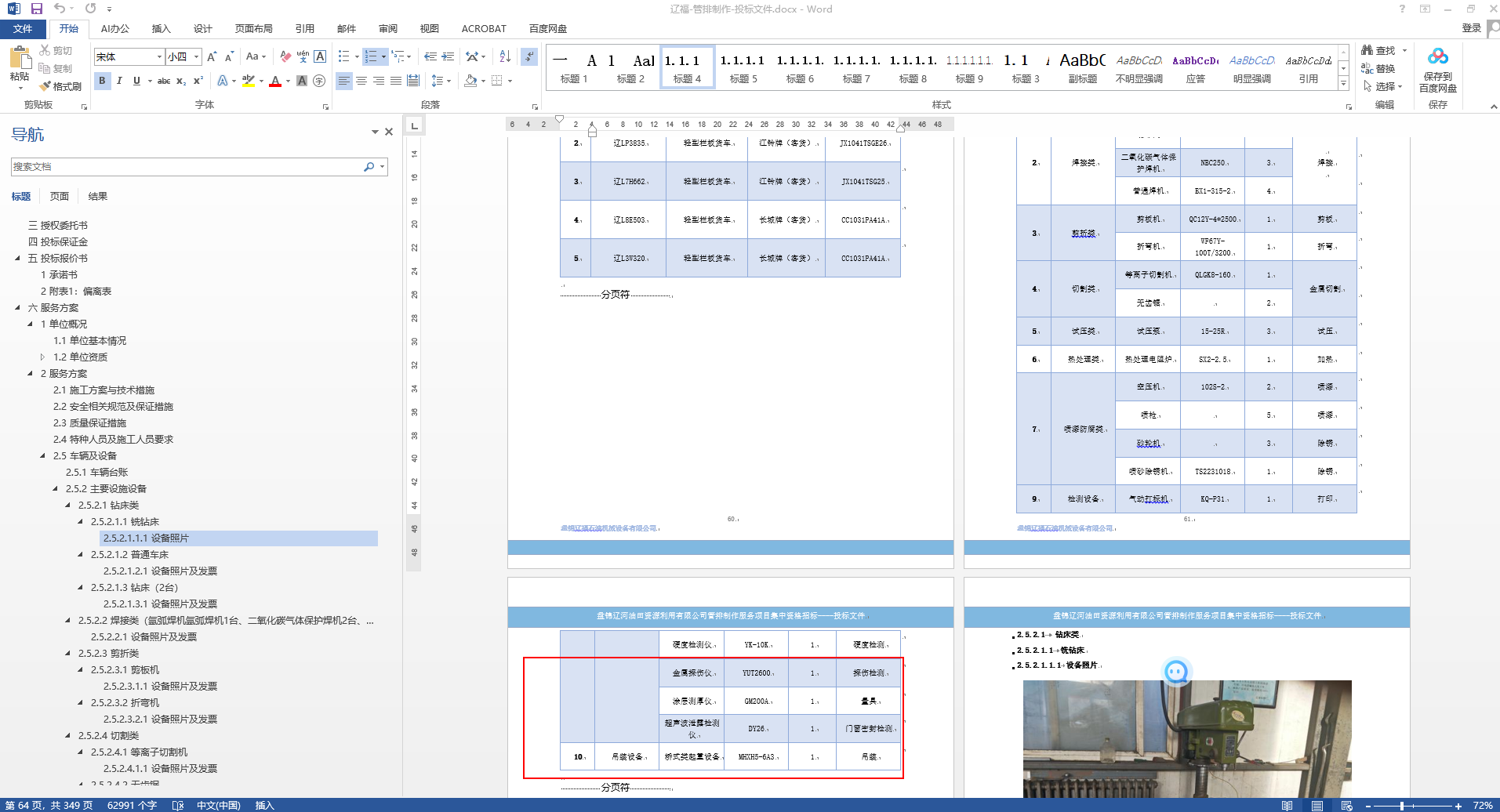Clear all formatting with the eraser icon
1500x812 pixels.
pyautogui.click(x=285, y=56)
